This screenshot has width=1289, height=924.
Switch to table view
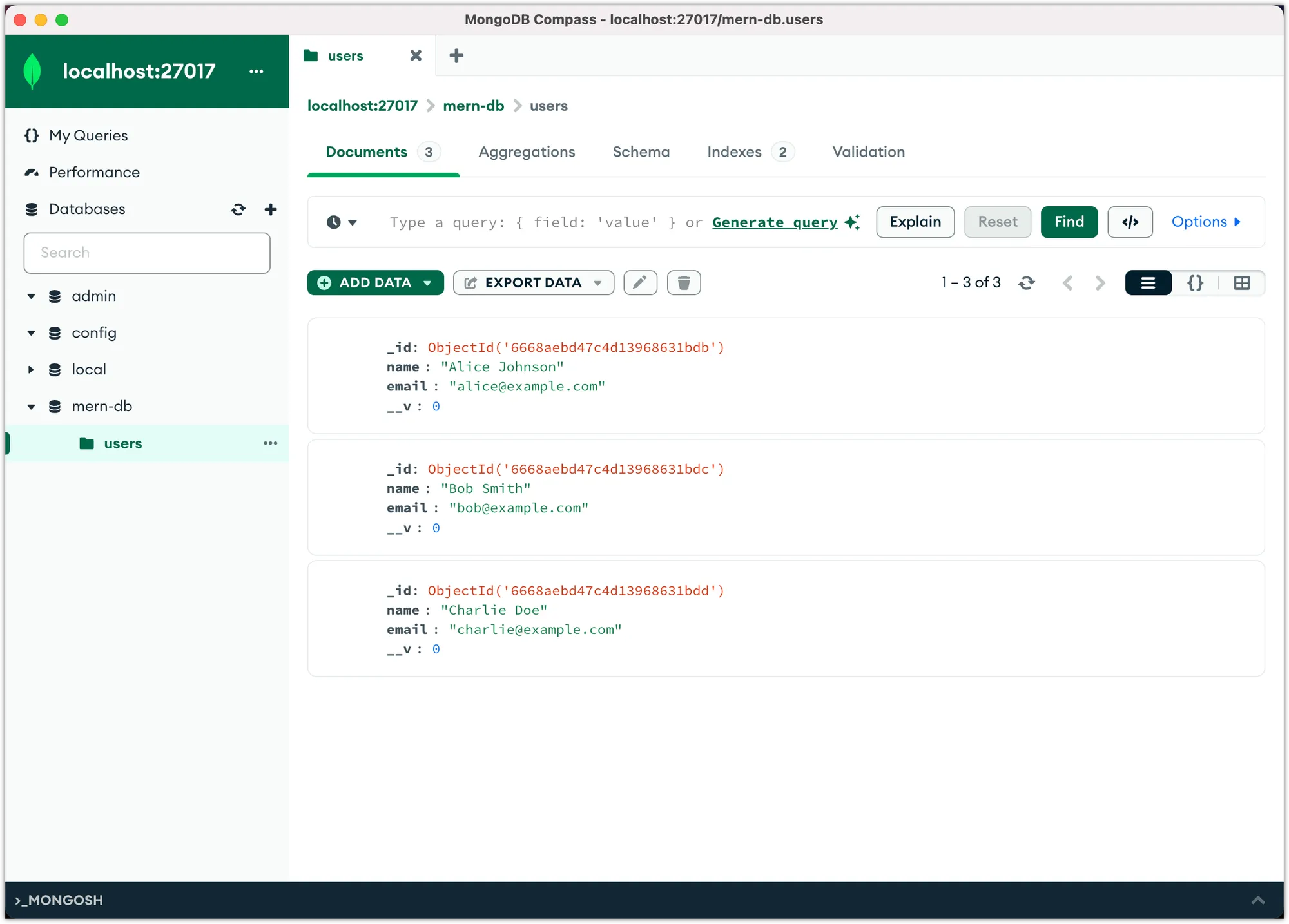(1242, 283)
